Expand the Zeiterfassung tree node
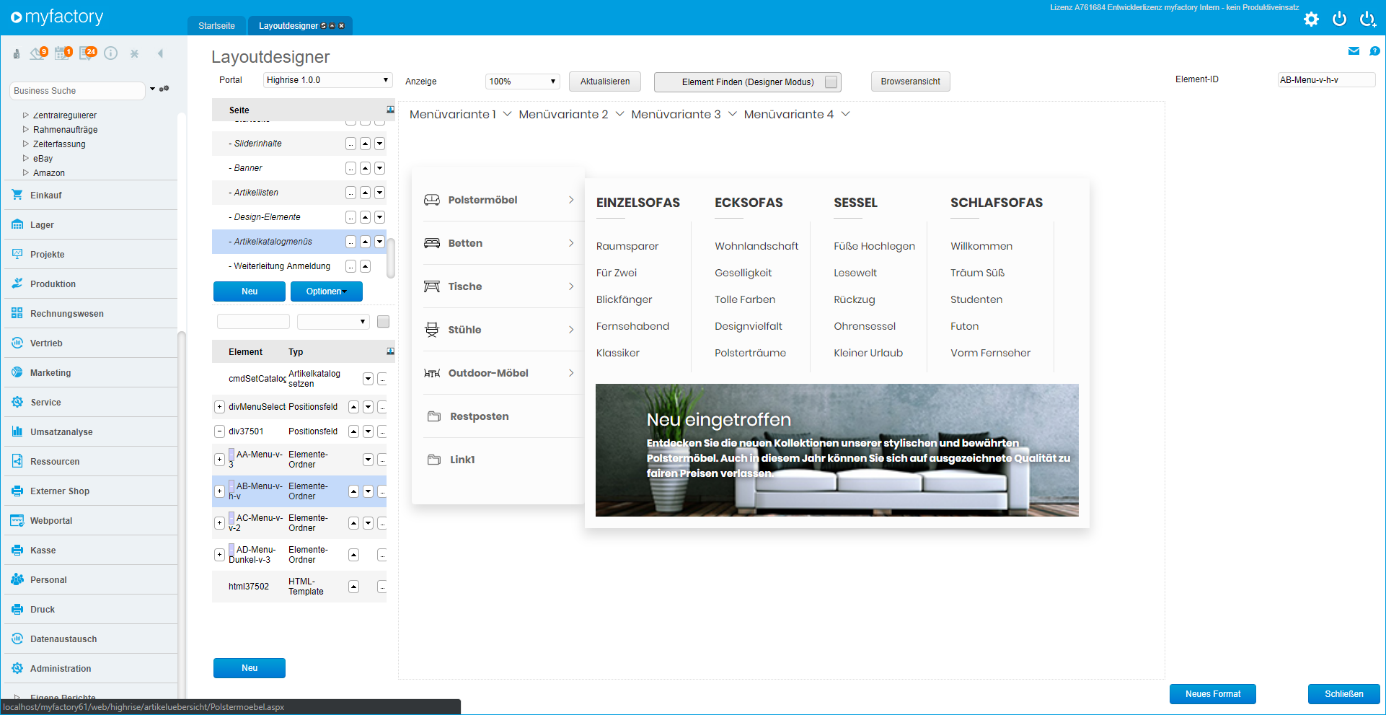The height and width of the screenshot is (715, 1386). point(26,144)
